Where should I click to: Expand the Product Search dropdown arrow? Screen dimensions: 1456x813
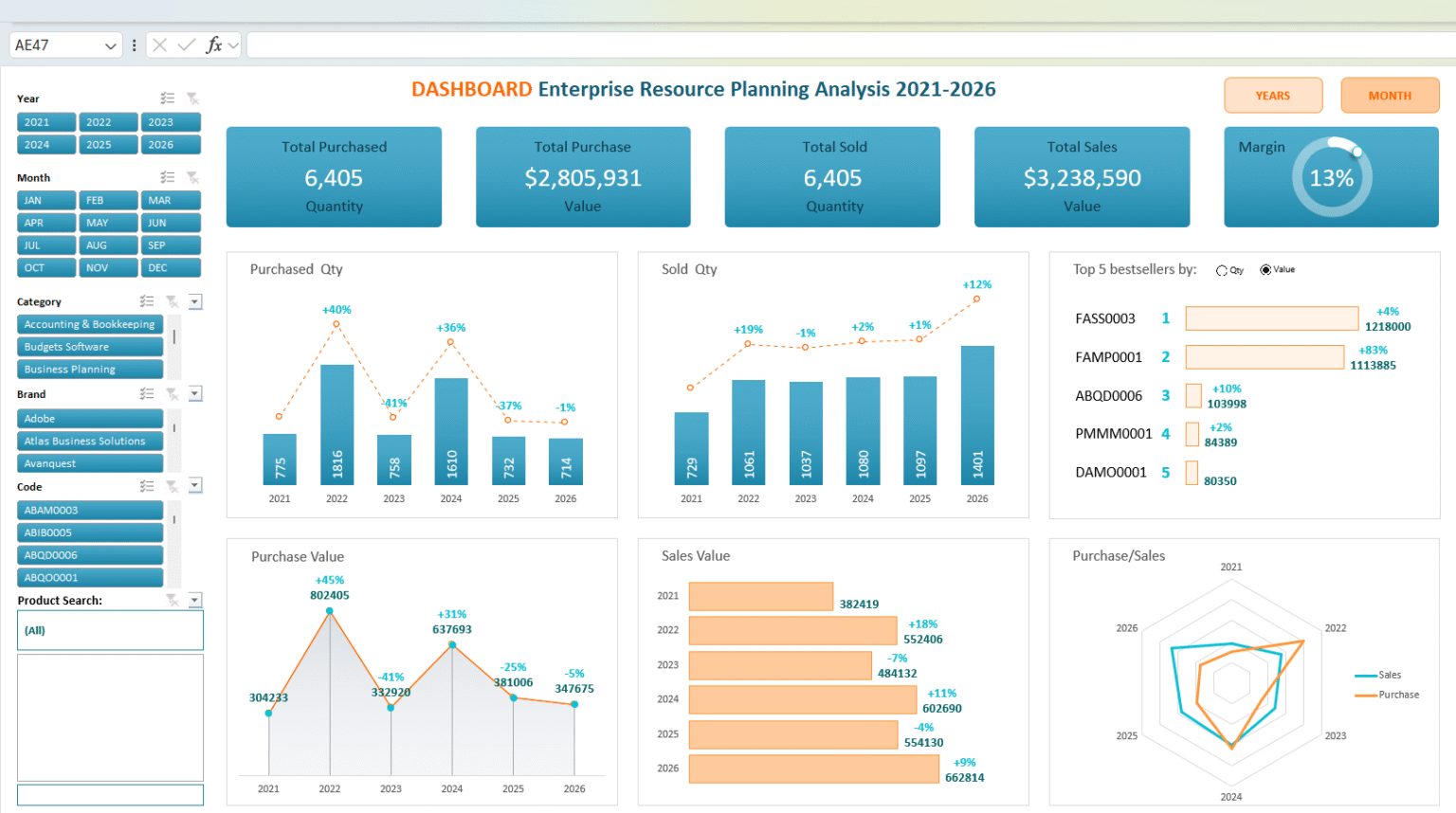coord(195,600)
